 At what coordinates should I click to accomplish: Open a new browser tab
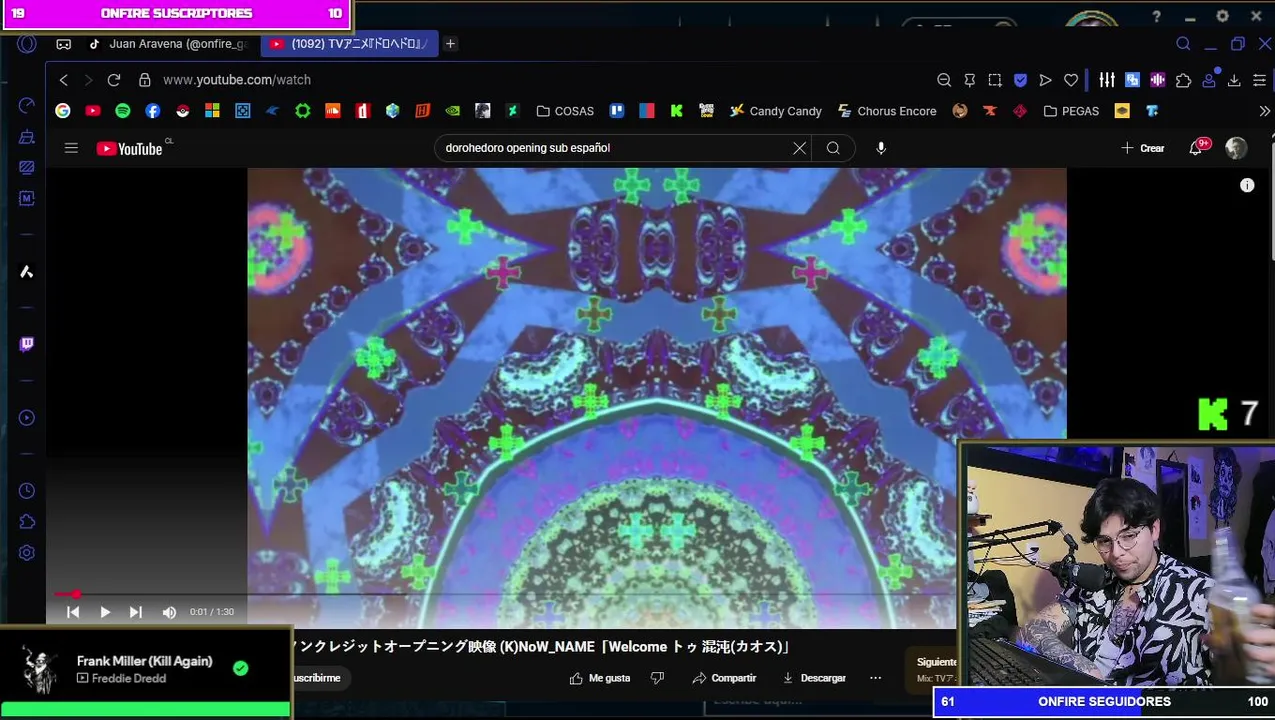pos(450,44)
